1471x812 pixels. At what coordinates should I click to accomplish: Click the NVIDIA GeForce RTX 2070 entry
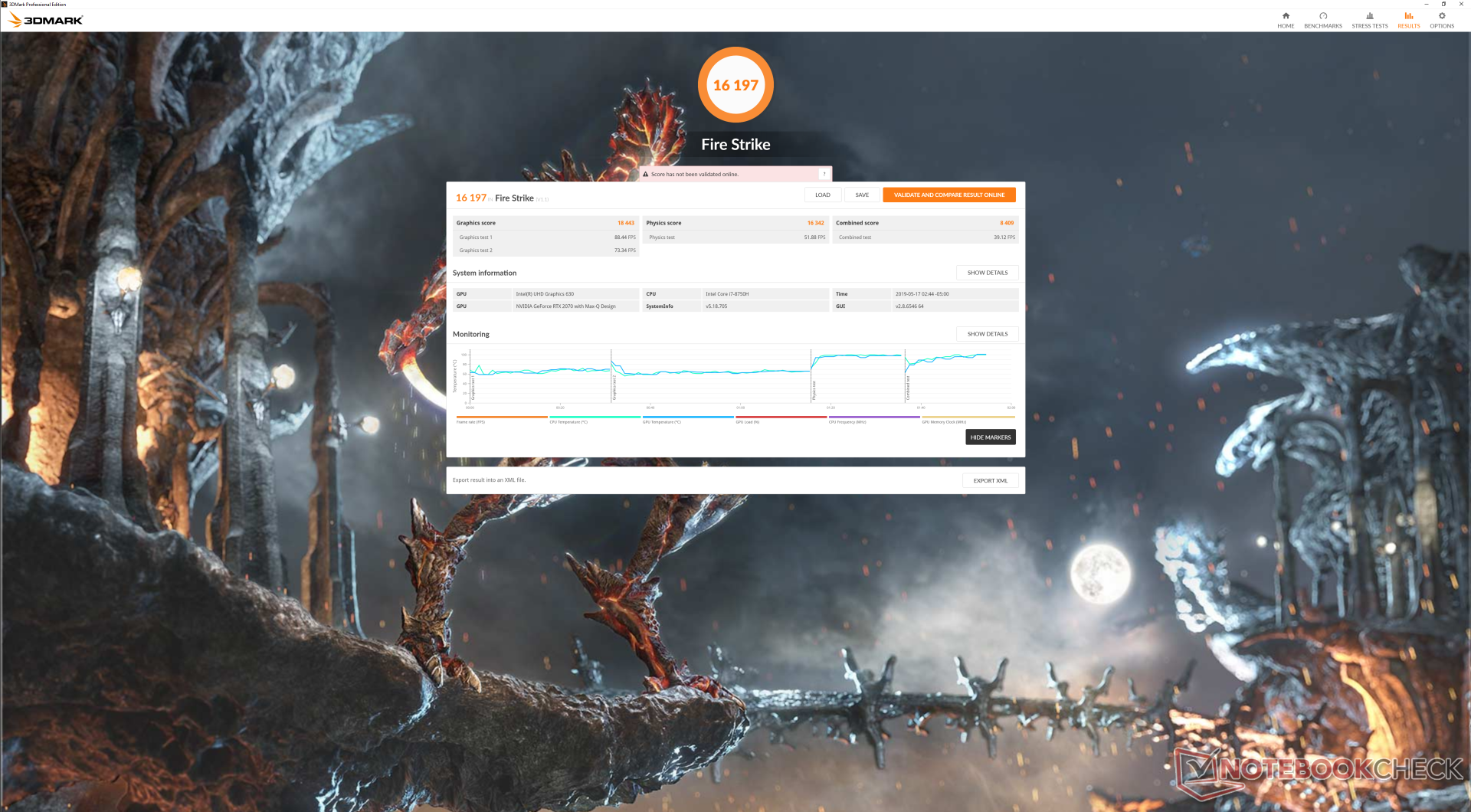coord(565,306)
